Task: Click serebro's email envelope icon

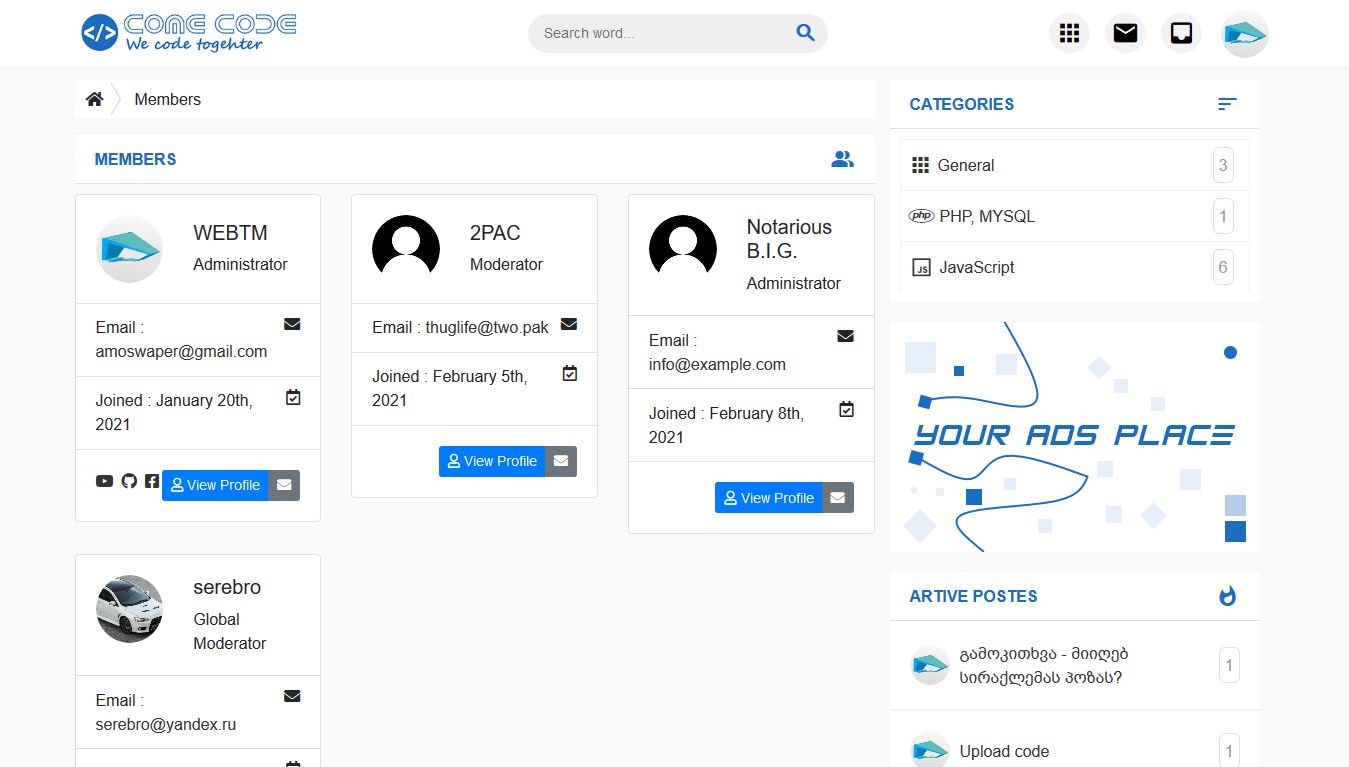Action: [x=292, y=696]
